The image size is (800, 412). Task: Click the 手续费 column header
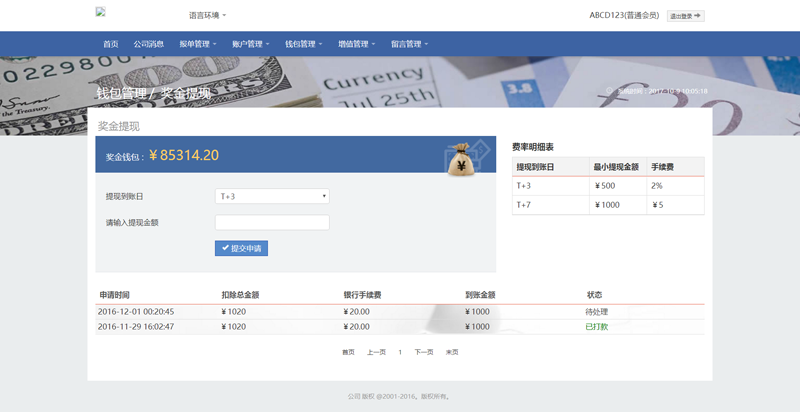click(x=662, y=167)
